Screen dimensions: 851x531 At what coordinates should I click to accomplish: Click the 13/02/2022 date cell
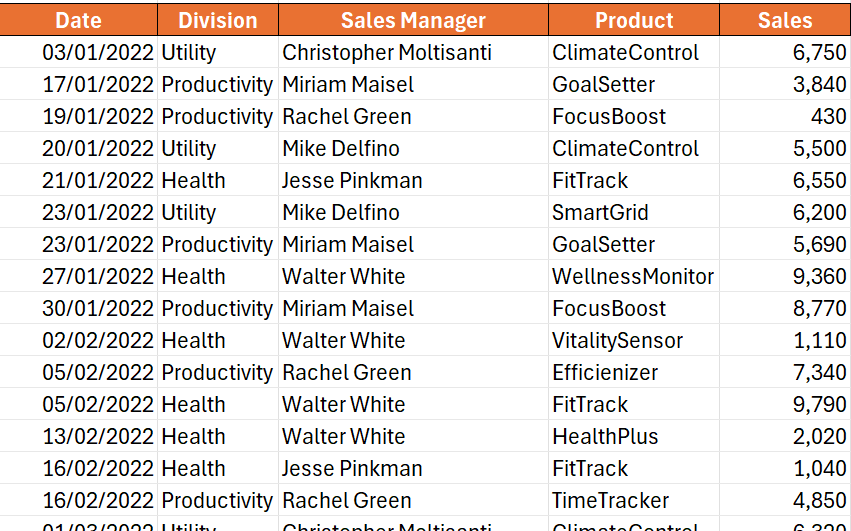pyautogui.click(x=98, y=437)
